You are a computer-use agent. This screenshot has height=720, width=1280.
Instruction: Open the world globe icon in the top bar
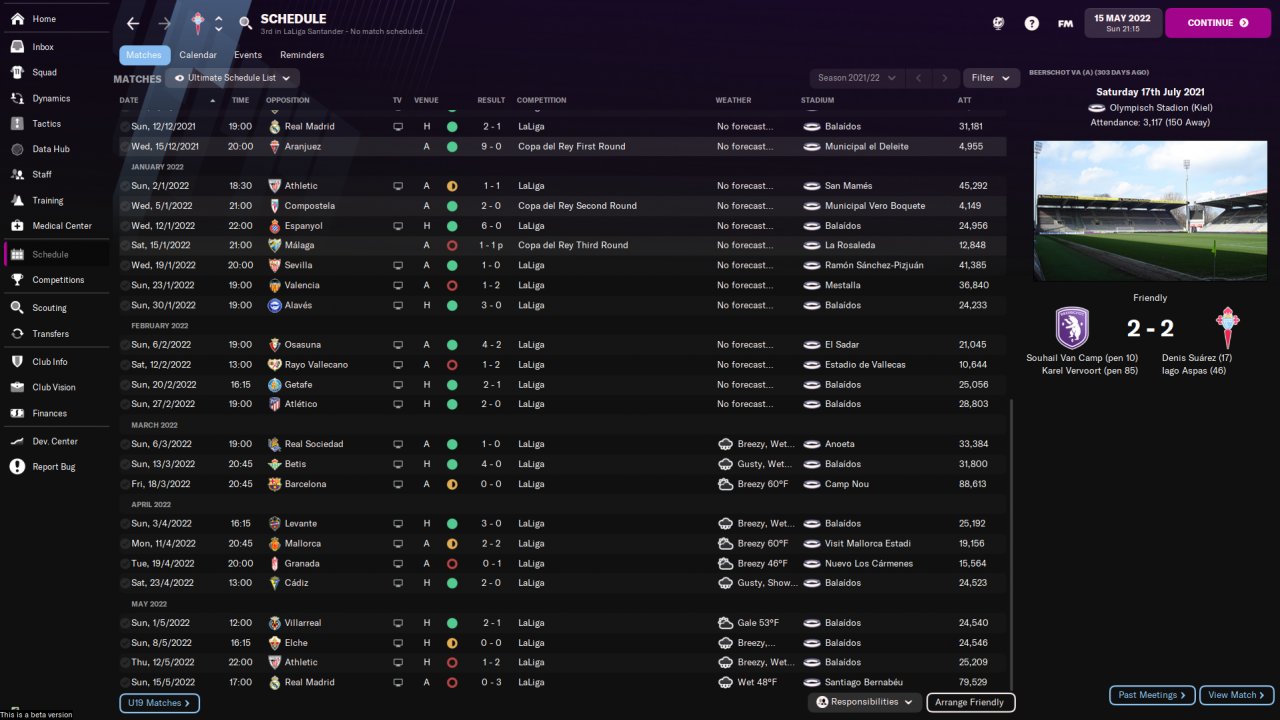pyautogui.click(x=998, y=23)
